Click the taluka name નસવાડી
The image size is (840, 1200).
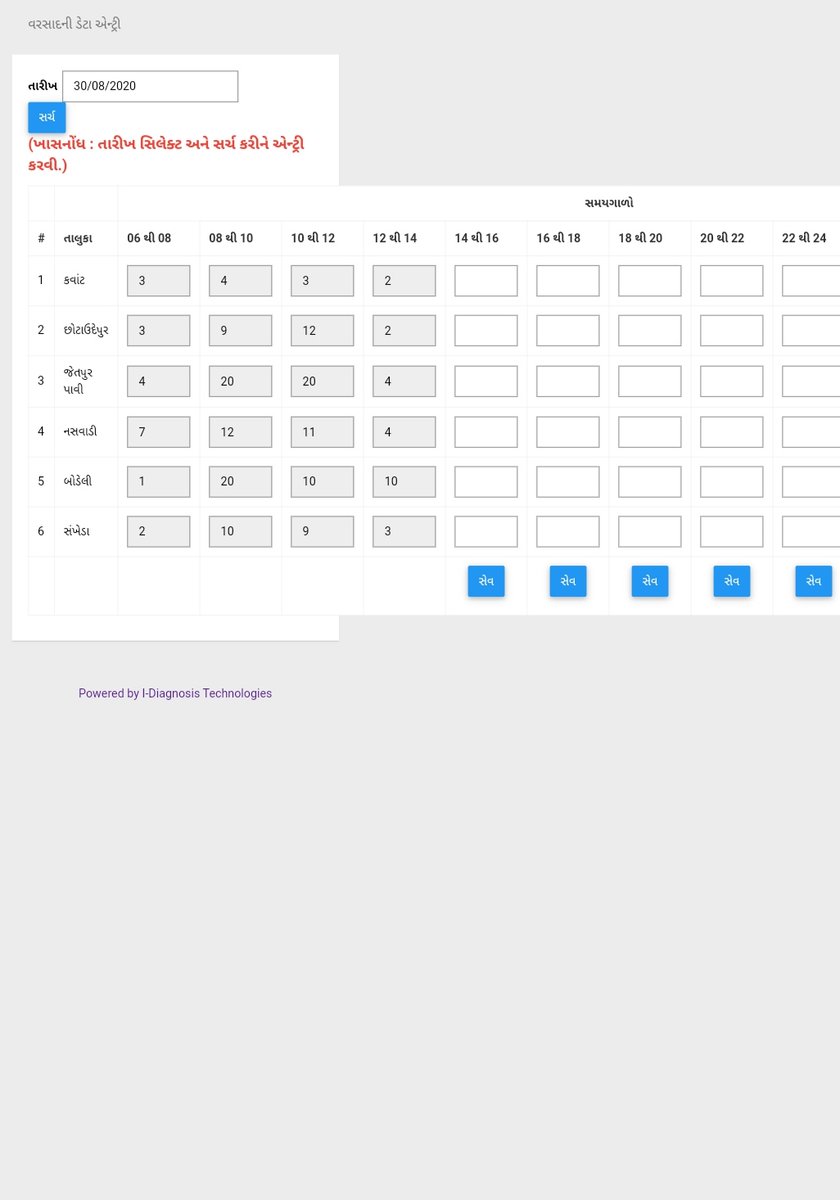(80, 431)
